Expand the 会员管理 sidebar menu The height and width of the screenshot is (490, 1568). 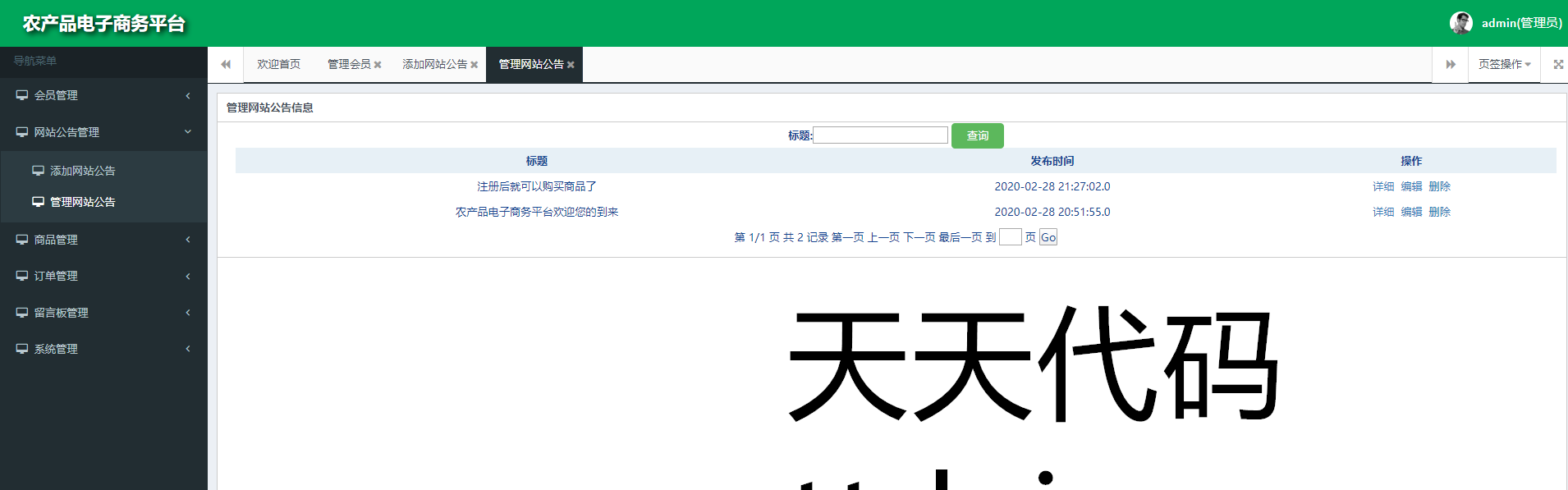(103, 95)
